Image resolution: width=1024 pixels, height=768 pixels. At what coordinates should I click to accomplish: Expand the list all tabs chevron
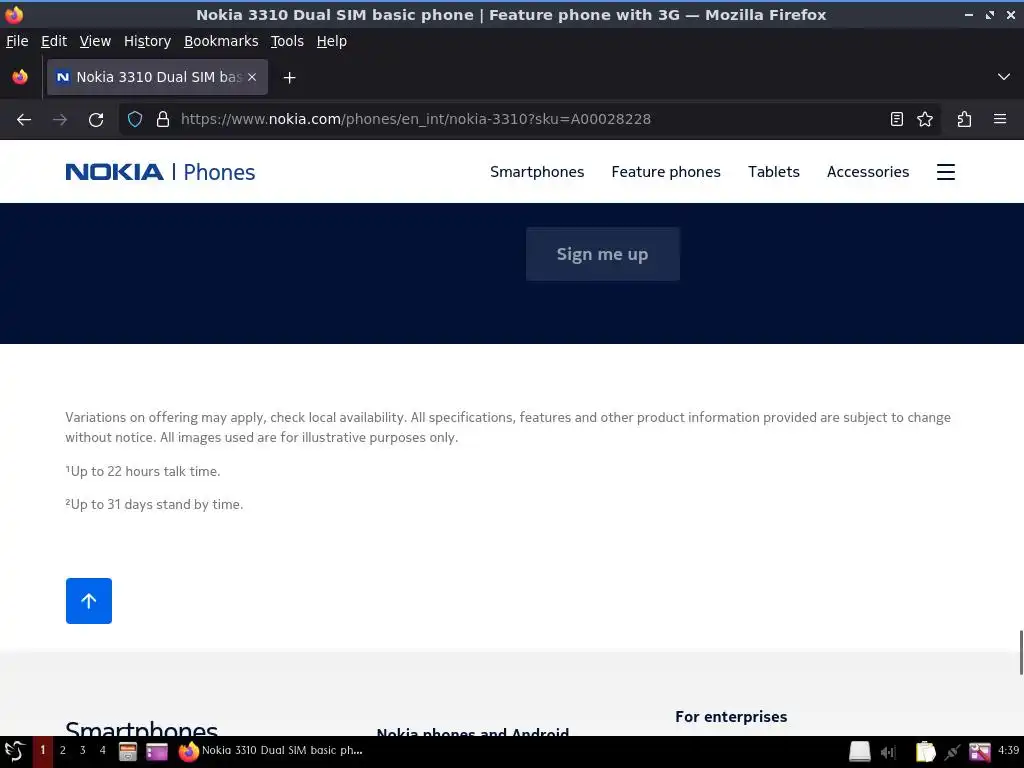point(1004,77)
